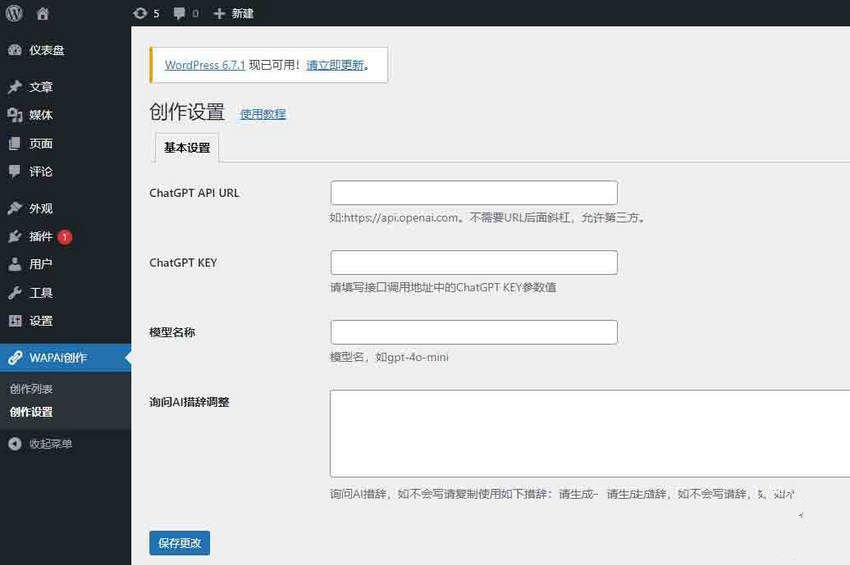Focus the 模型名称 input field
The width and height of the screenshot is (850, 565).
474,332
